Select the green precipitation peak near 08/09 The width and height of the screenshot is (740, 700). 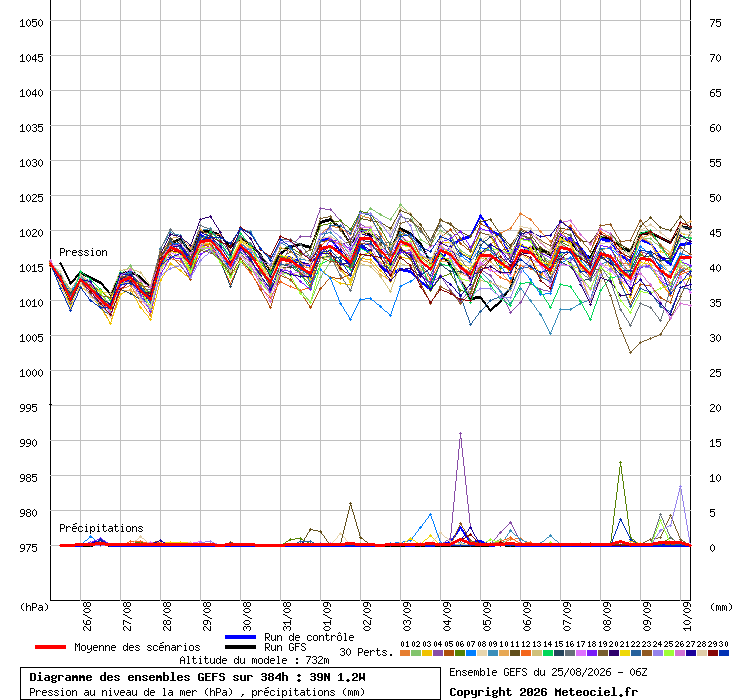click(x=620, y=463)
